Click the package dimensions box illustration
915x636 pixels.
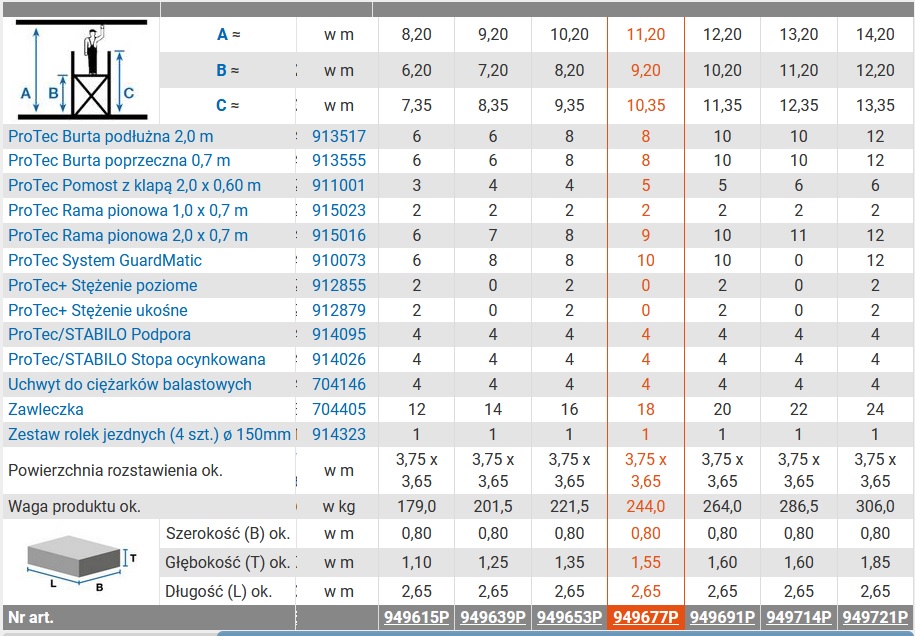click(x=82, y=561)
